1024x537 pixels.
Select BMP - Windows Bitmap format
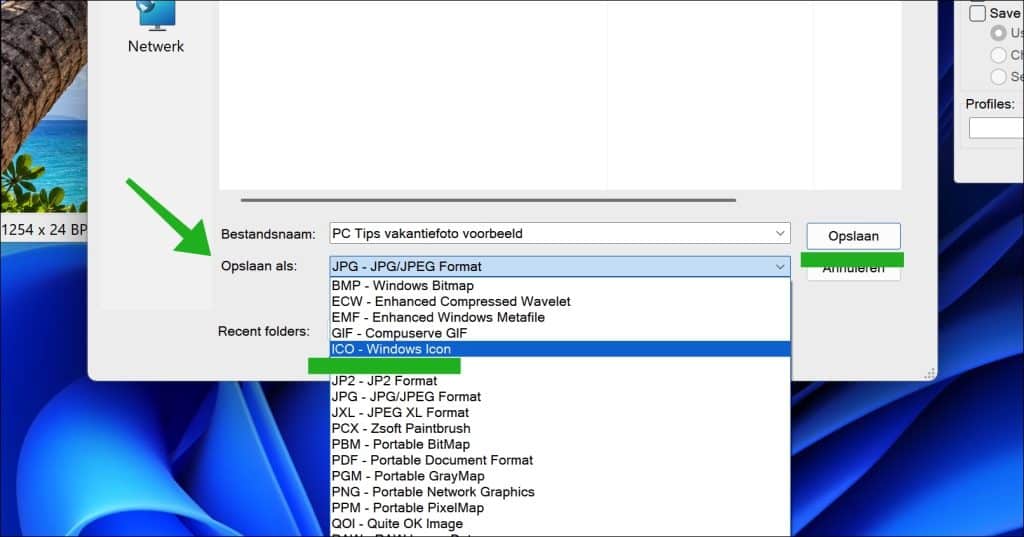coord(560,285)
